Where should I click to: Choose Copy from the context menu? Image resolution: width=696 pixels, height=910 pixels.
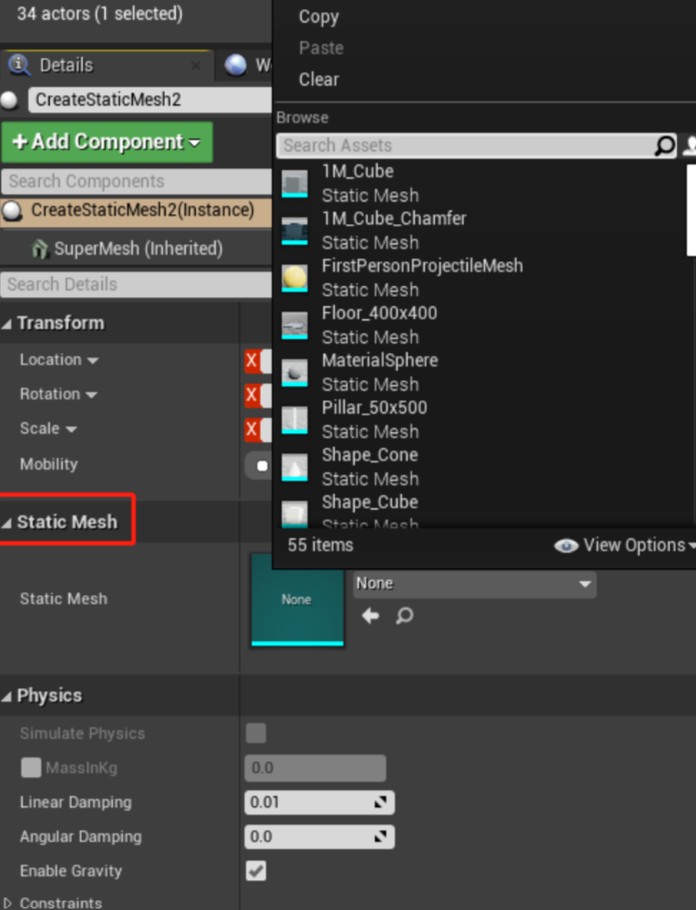[319, 16]
